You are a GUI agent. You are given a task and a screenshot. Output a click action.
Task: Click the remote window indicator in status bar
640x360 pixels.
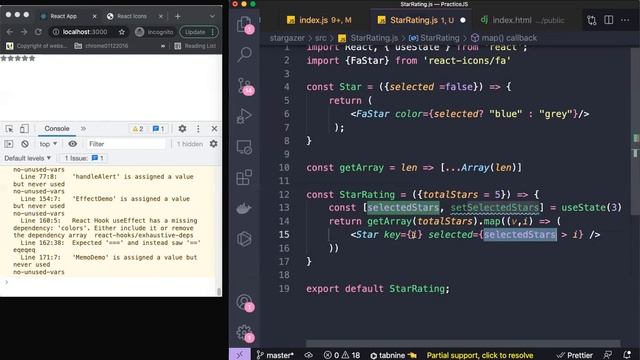[240, 355]
